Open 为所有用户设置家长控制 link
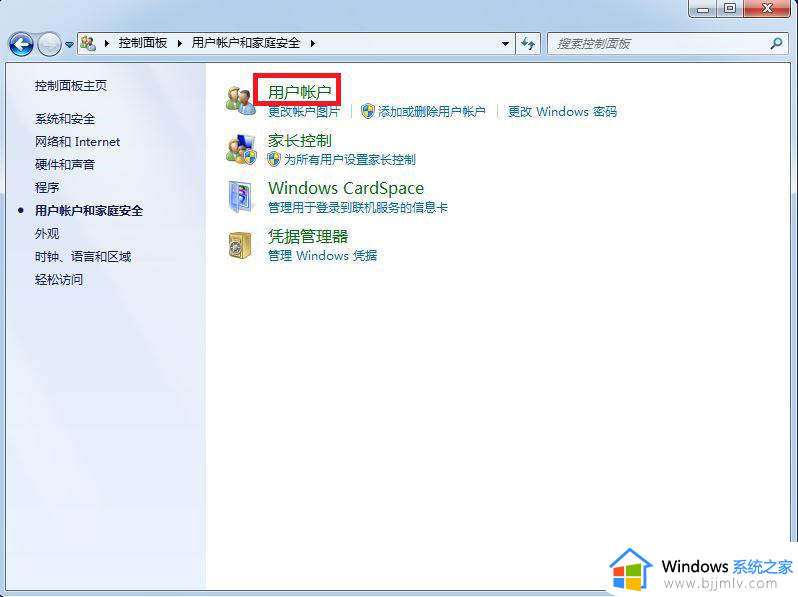 pyautogui.click(x=350, y=160)
